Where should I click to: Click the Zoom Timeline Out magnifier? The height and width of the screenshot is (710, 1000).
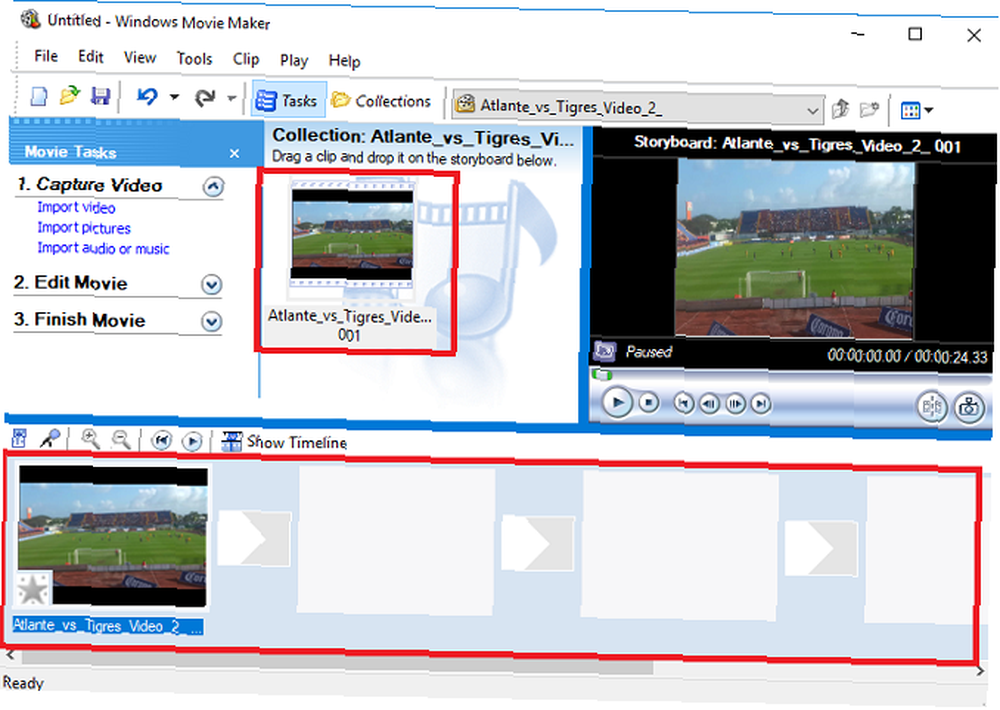121,440
